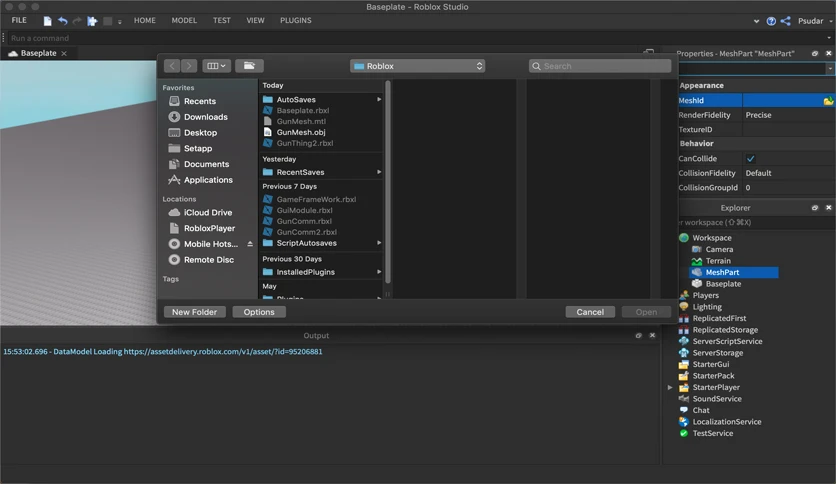Viewport: 836px width, 484px height.
Task: Toggle the CanCollide checkbox
Action: [x=750, y=158]
